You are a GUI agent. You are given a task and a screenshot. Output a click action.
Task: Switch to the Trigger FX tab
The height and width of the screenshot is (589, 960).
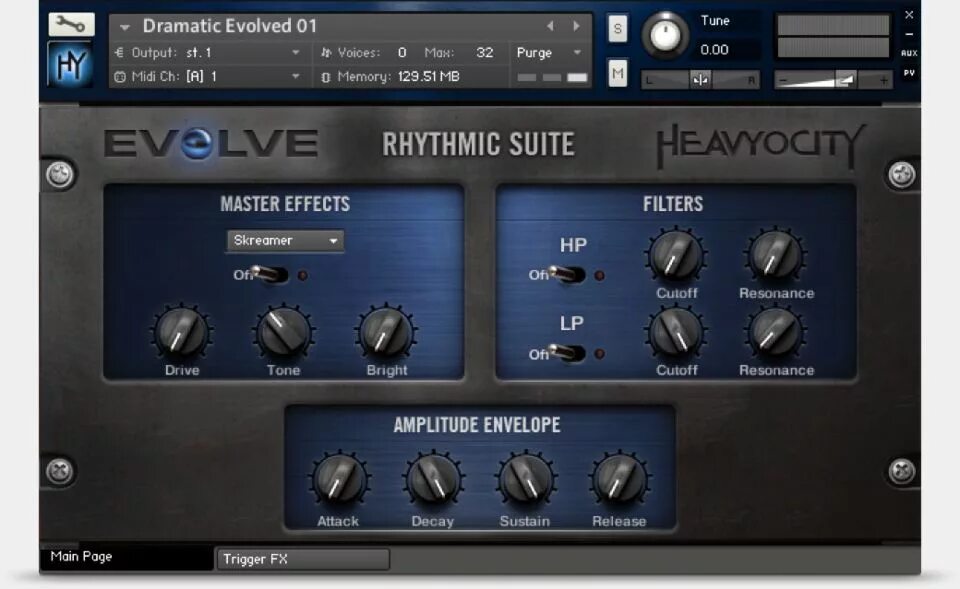(x=303, y=559)
